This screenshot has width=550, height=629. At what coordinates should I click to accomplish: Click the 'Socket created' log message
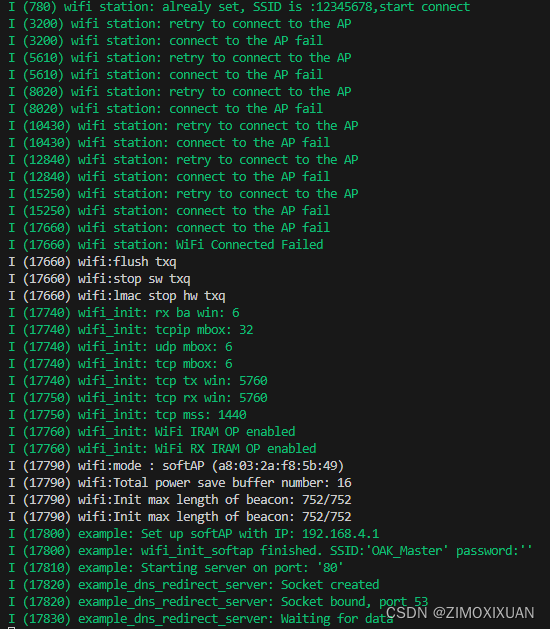click(x=330, y=584)
